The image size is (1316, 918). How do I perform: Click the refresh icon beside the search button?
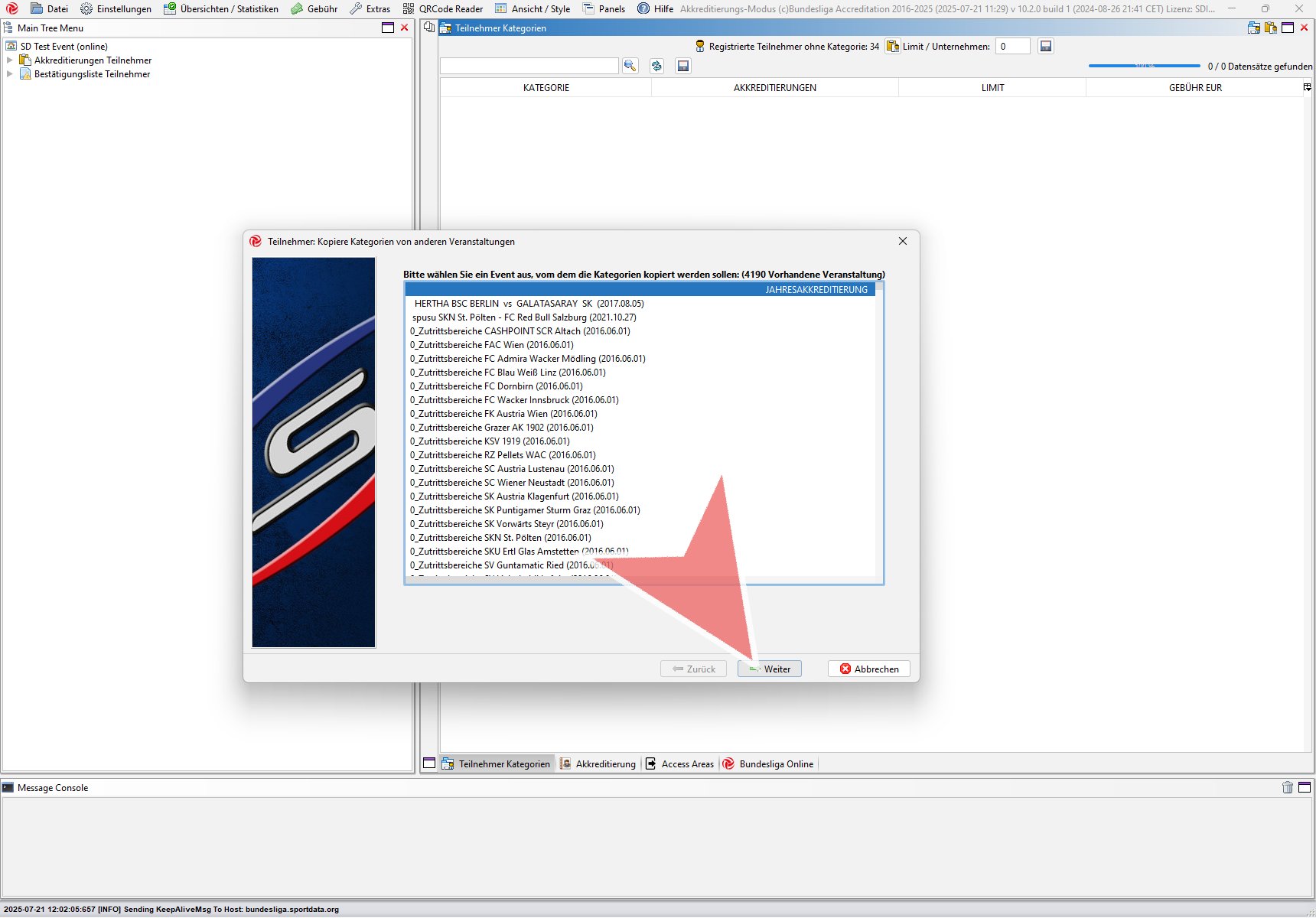(656, 66)
